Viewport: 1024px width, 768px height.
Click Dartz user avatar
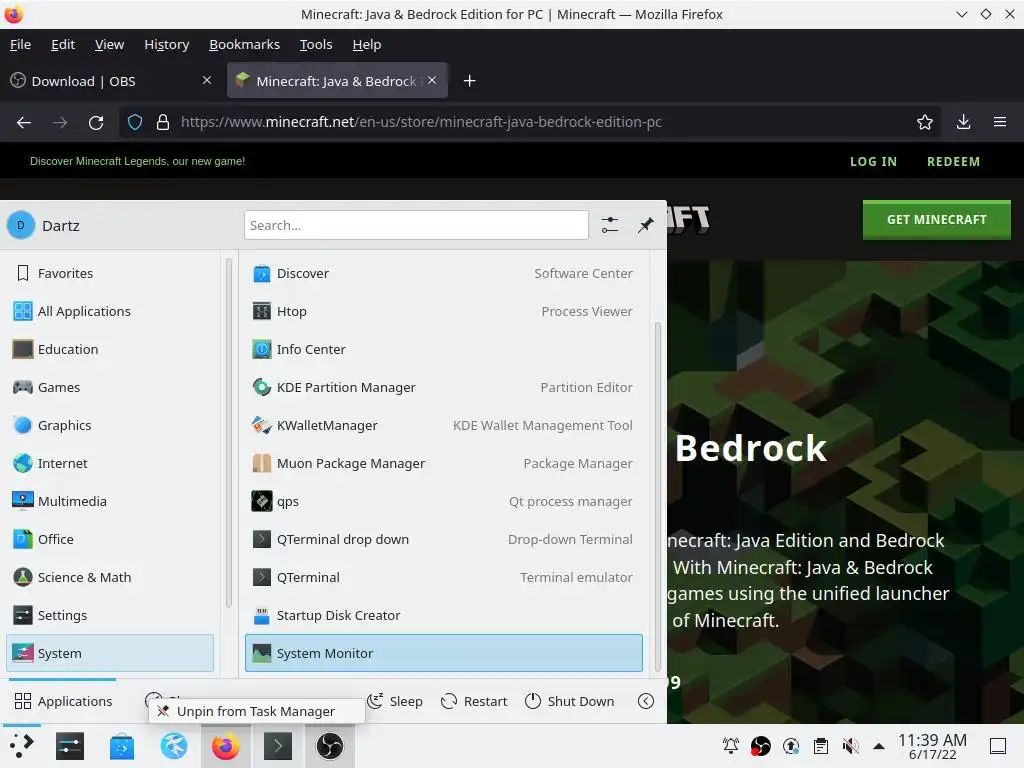tap(21, 225)
